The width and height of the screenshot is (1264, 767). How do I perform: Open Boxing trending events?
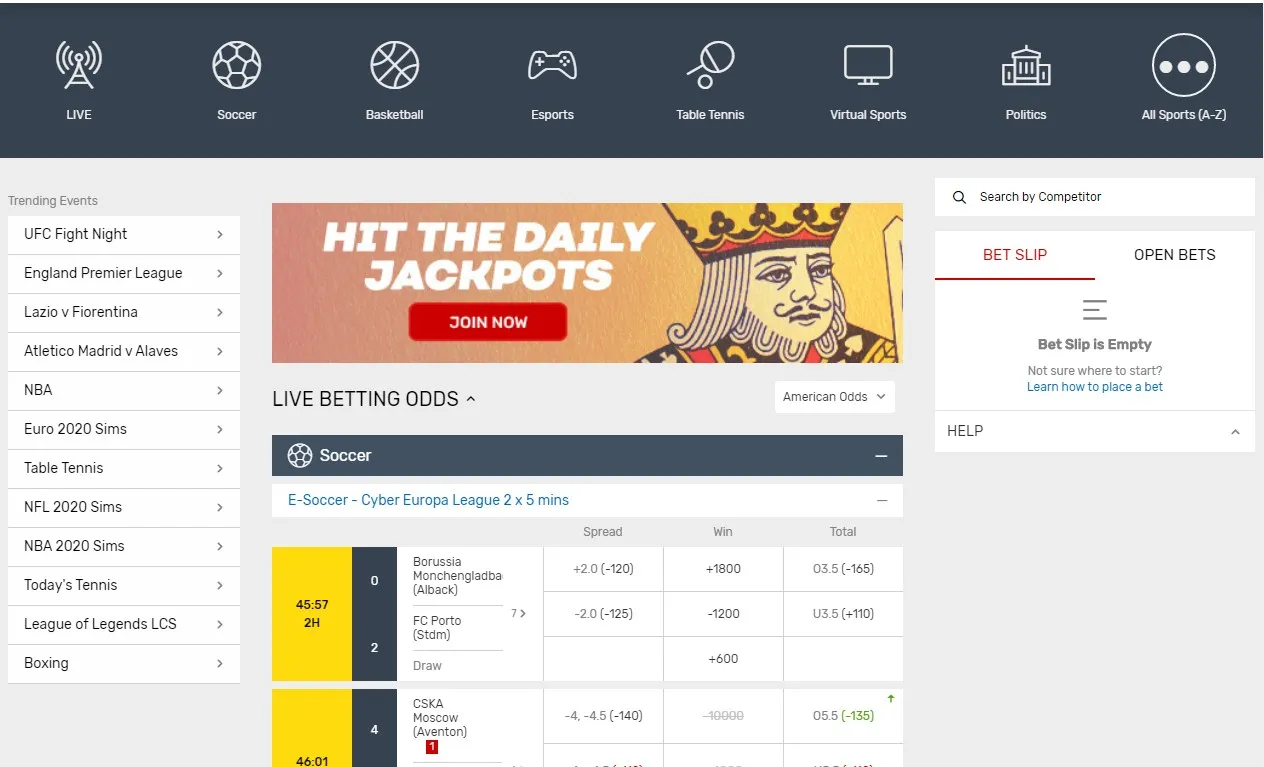124,663
